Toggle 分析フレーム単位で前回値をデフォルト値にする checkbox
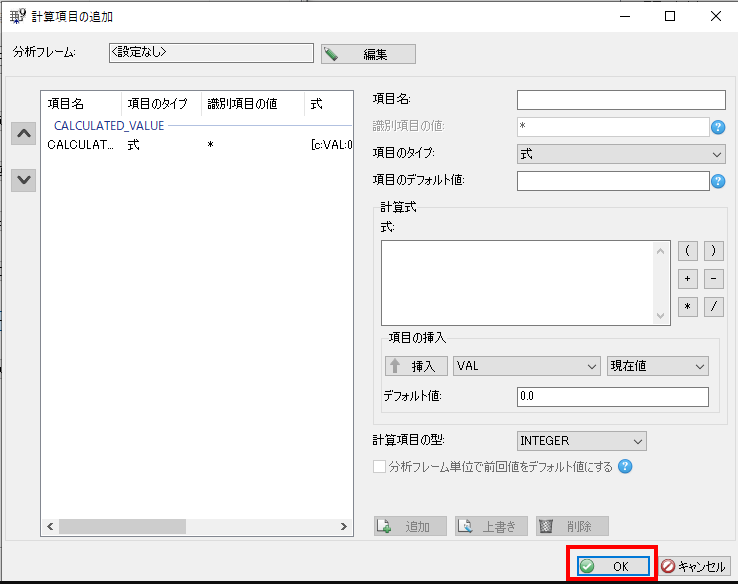This screenshot has height=584, width=738. (379, 466)
